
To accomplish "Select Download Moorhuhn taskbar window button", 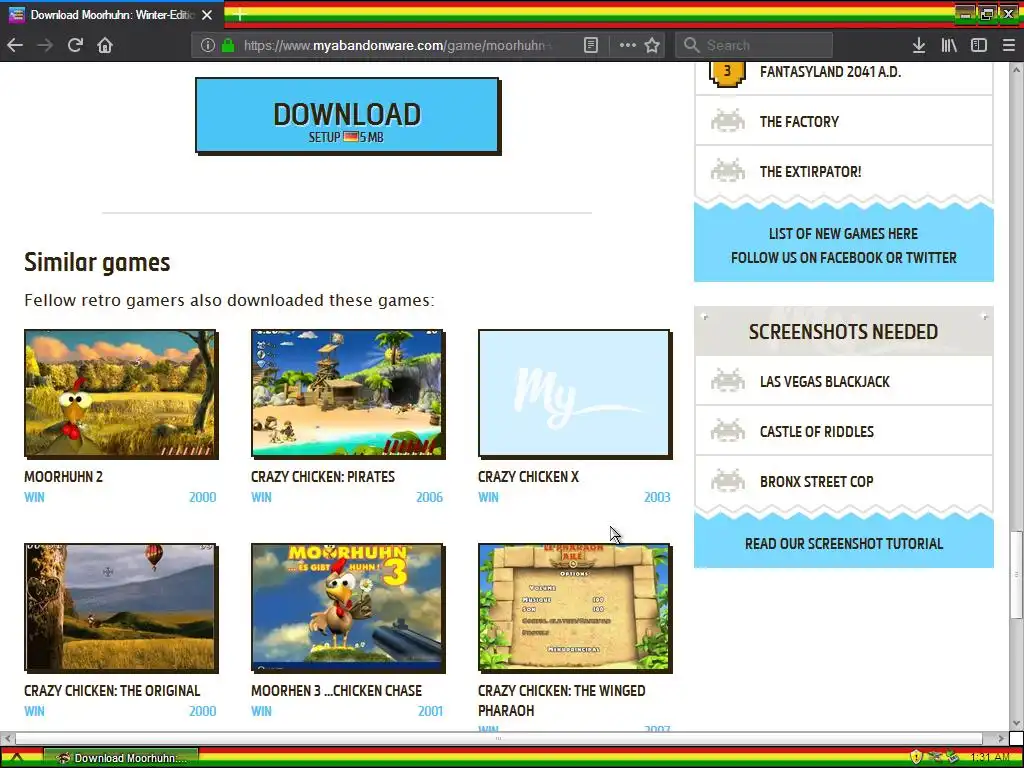I will (121, 758).
